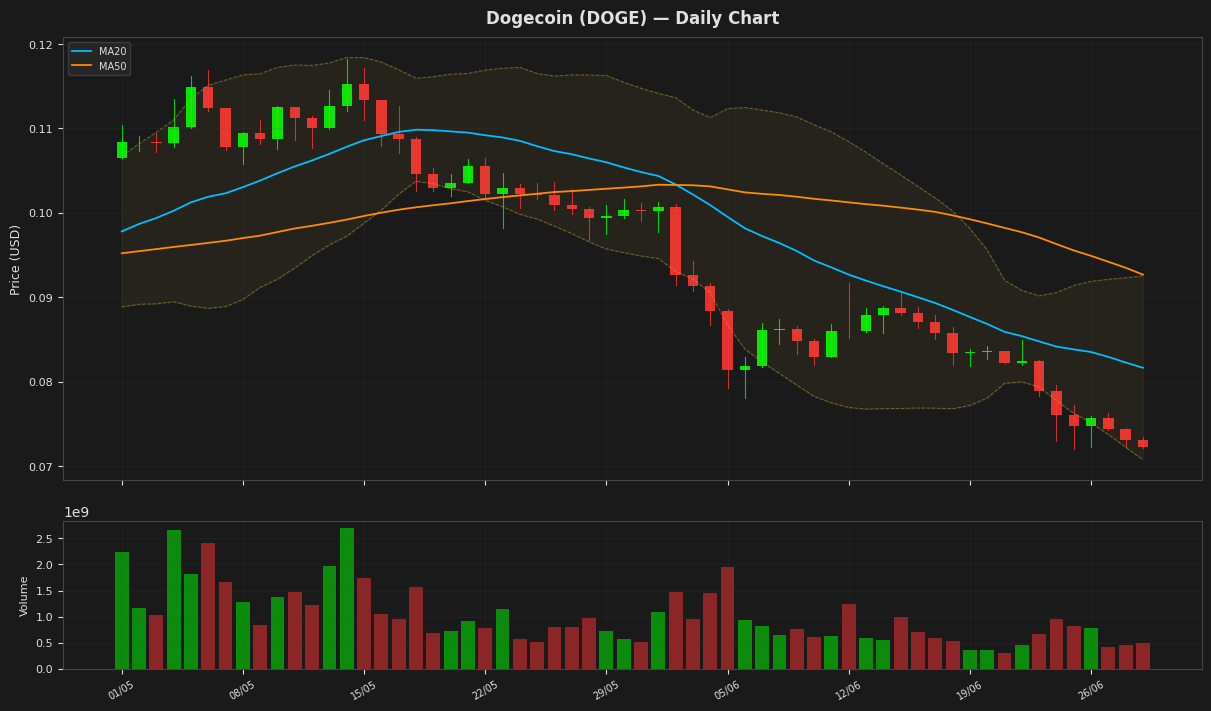This screenshot has height=711, width=1211.
Task: Click the 1.0 volume tick label
Action: pyautogui.click(x=46, y=618)
